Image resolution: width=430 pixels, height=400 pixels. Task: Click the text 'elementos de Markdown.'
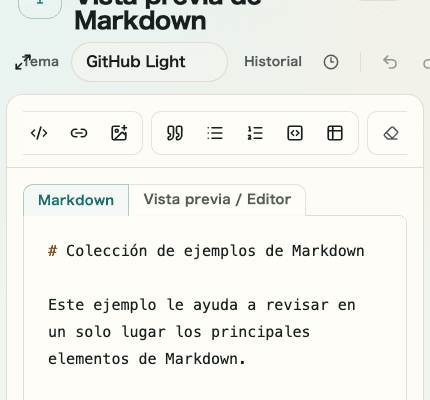[x=147, y=359]
